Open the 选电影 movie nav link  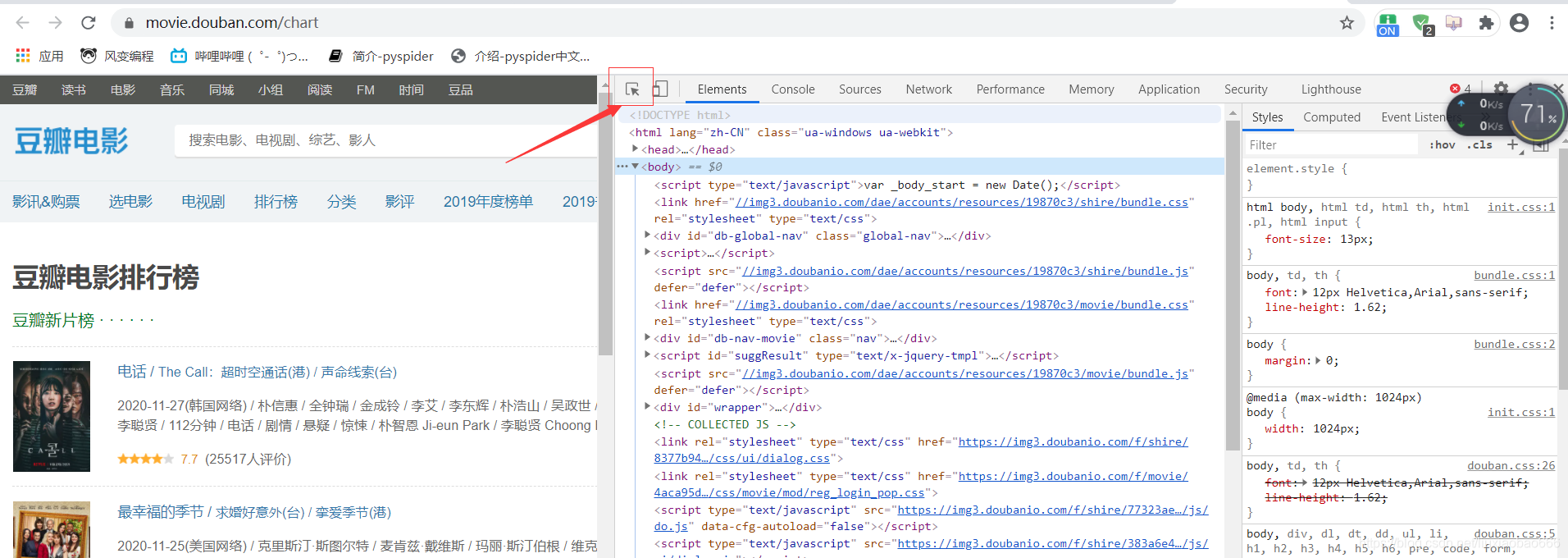pyautogui.click(x=130, y=201)
